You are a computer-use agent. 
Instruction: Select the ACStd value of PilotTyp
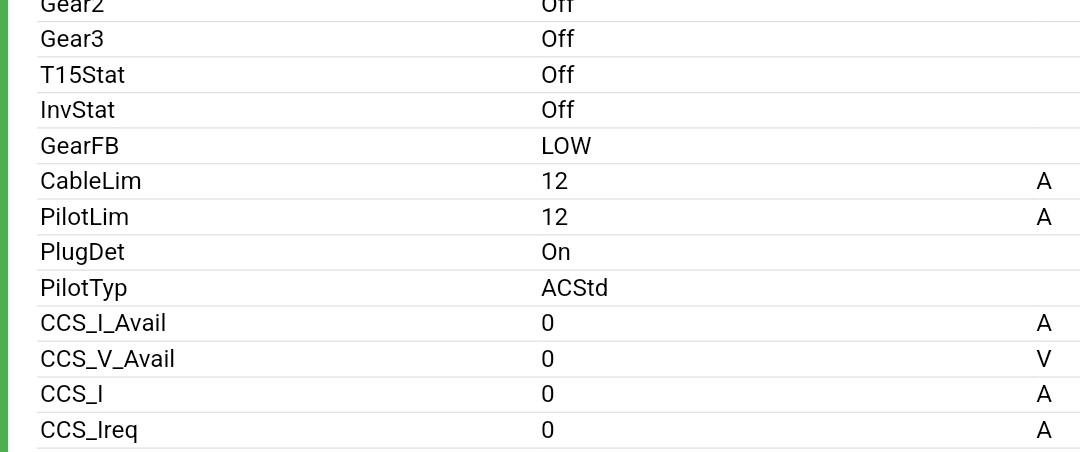(x=575, y=288)
